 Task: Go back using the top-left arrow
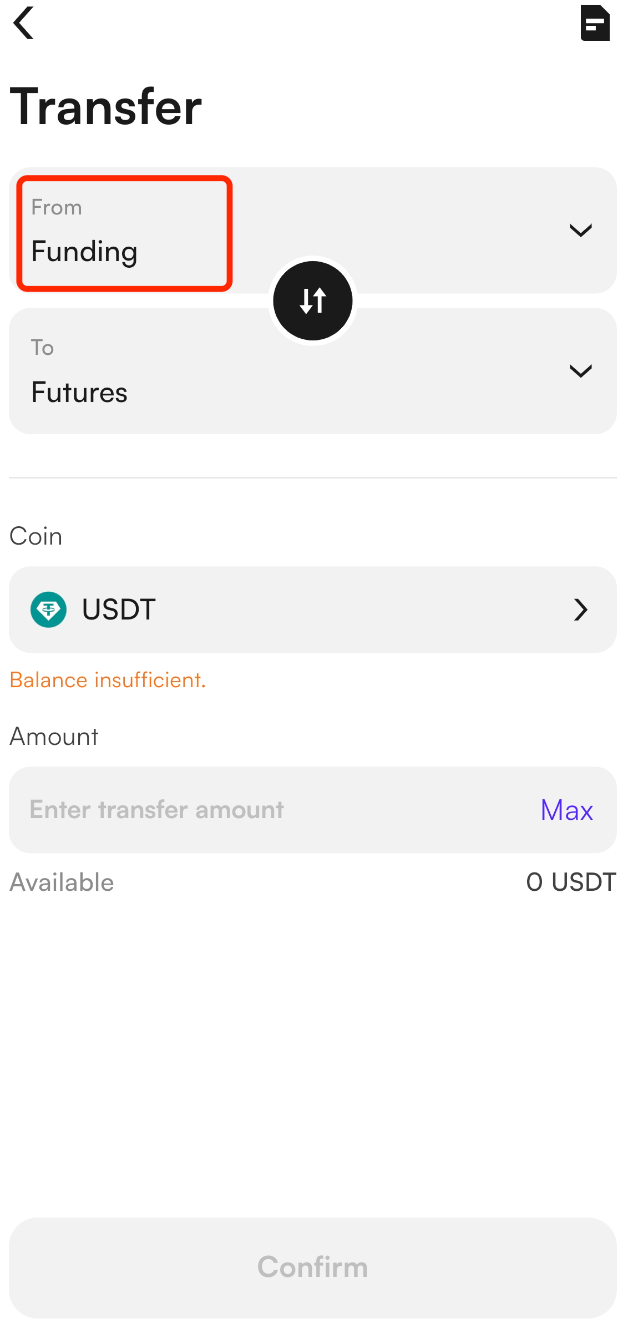pyautogui.click(x=24, y=22)
